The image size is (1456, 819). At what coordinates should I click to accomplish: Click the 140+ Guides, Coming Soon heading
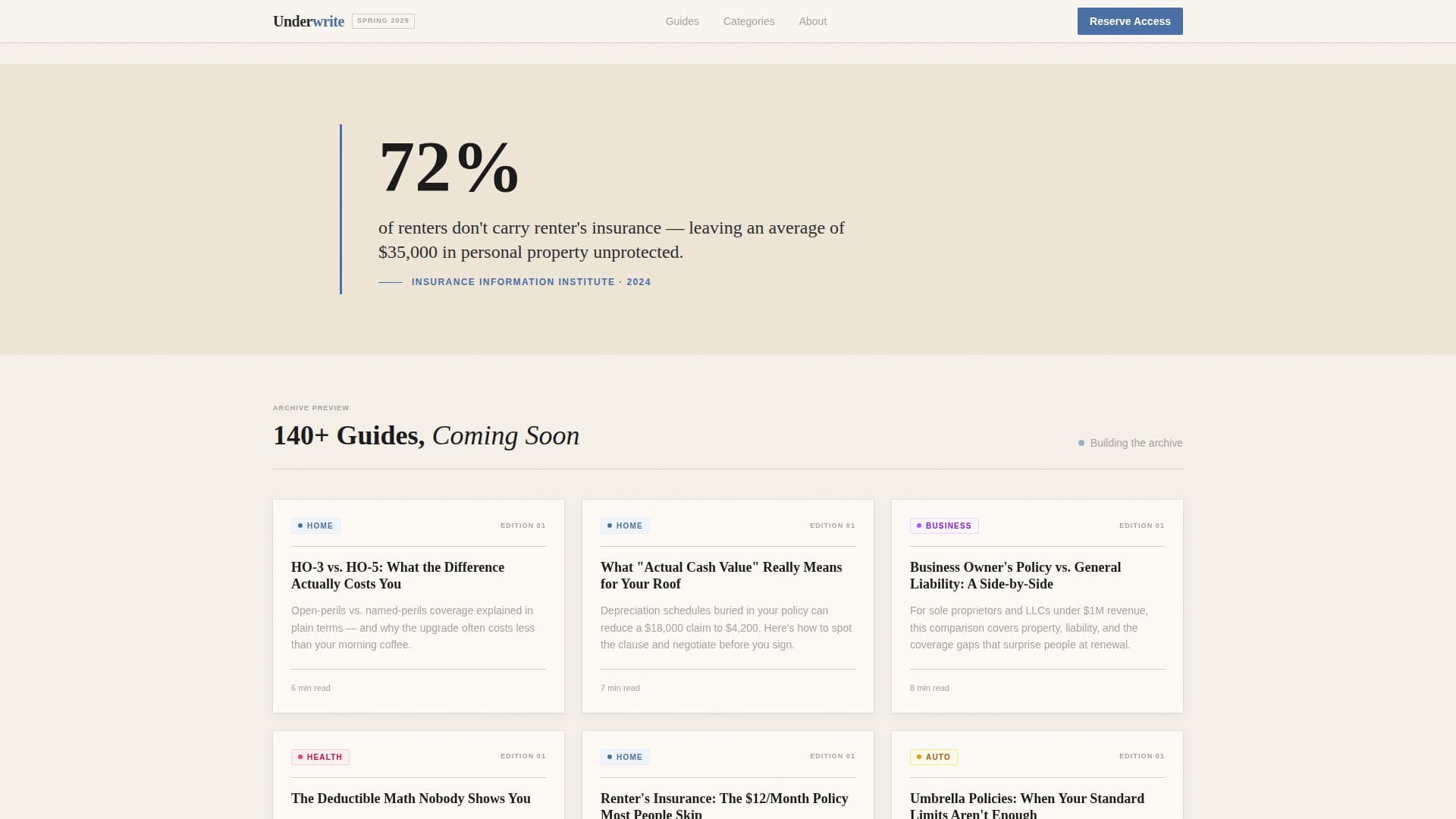(426, 435)
